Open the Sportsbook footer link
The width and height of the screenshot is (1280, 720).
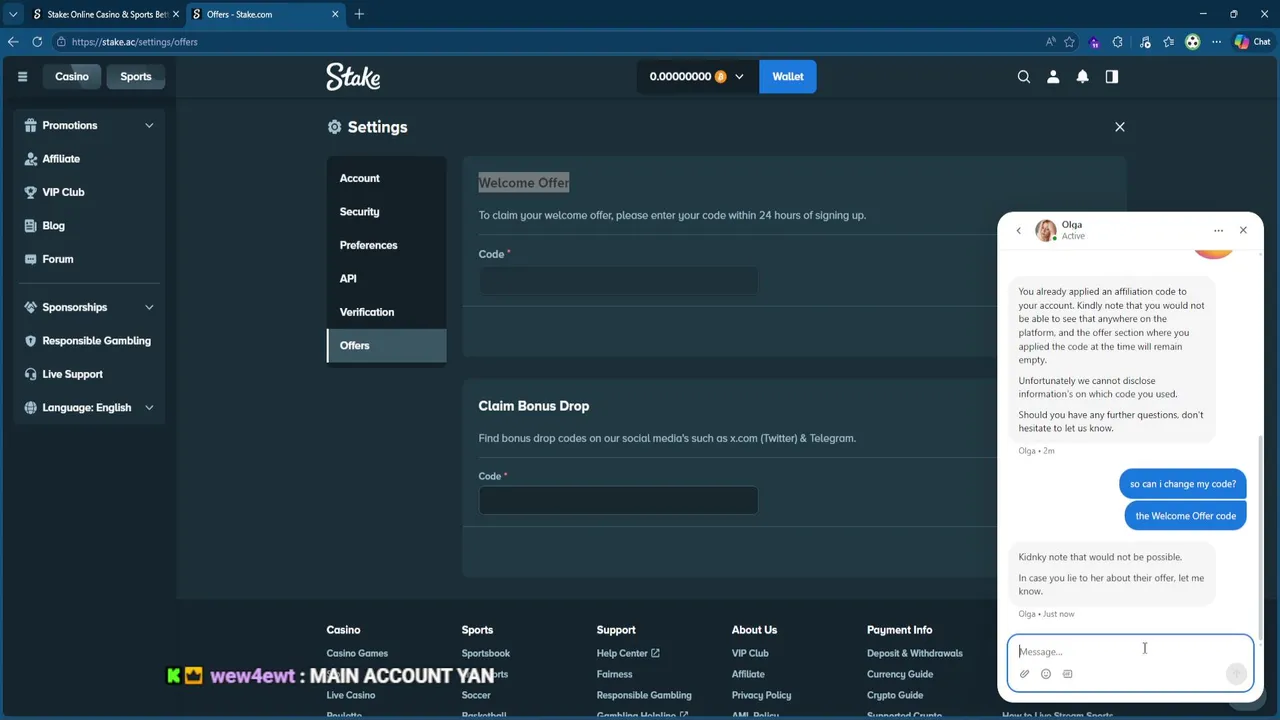pos(486,654)
